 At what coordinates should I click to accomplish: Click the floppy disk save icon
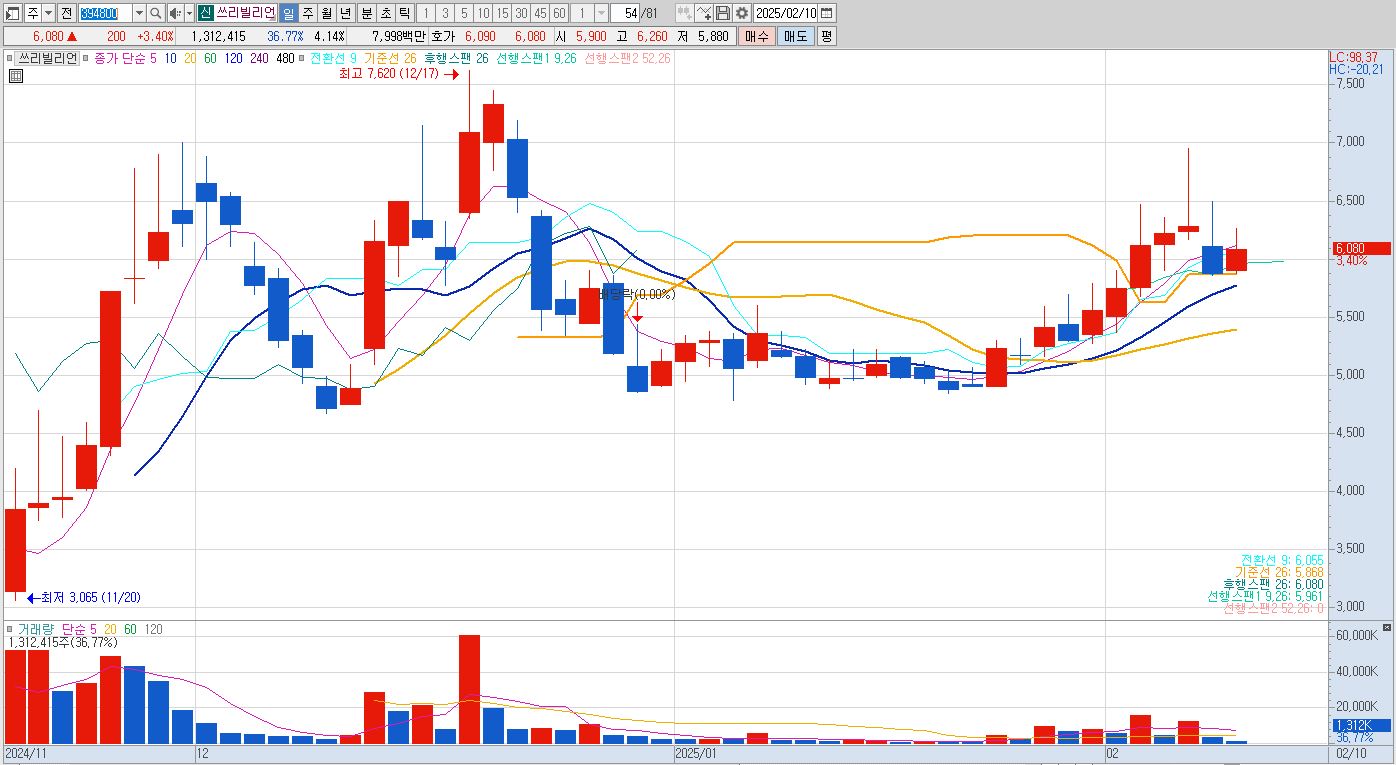point(723,13)
